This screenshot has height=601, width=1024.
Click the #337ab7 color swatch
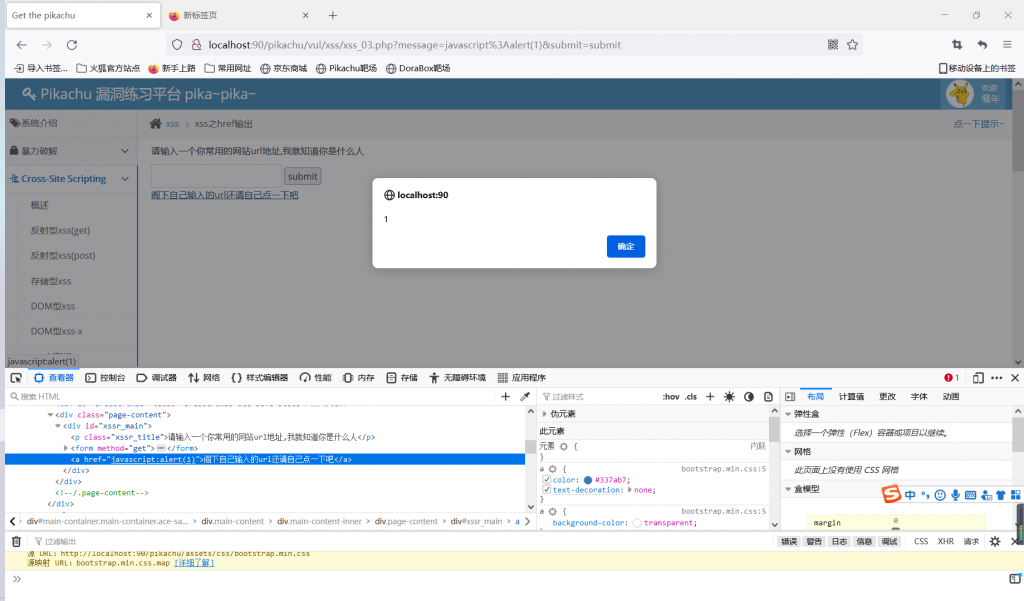[588, 479]
